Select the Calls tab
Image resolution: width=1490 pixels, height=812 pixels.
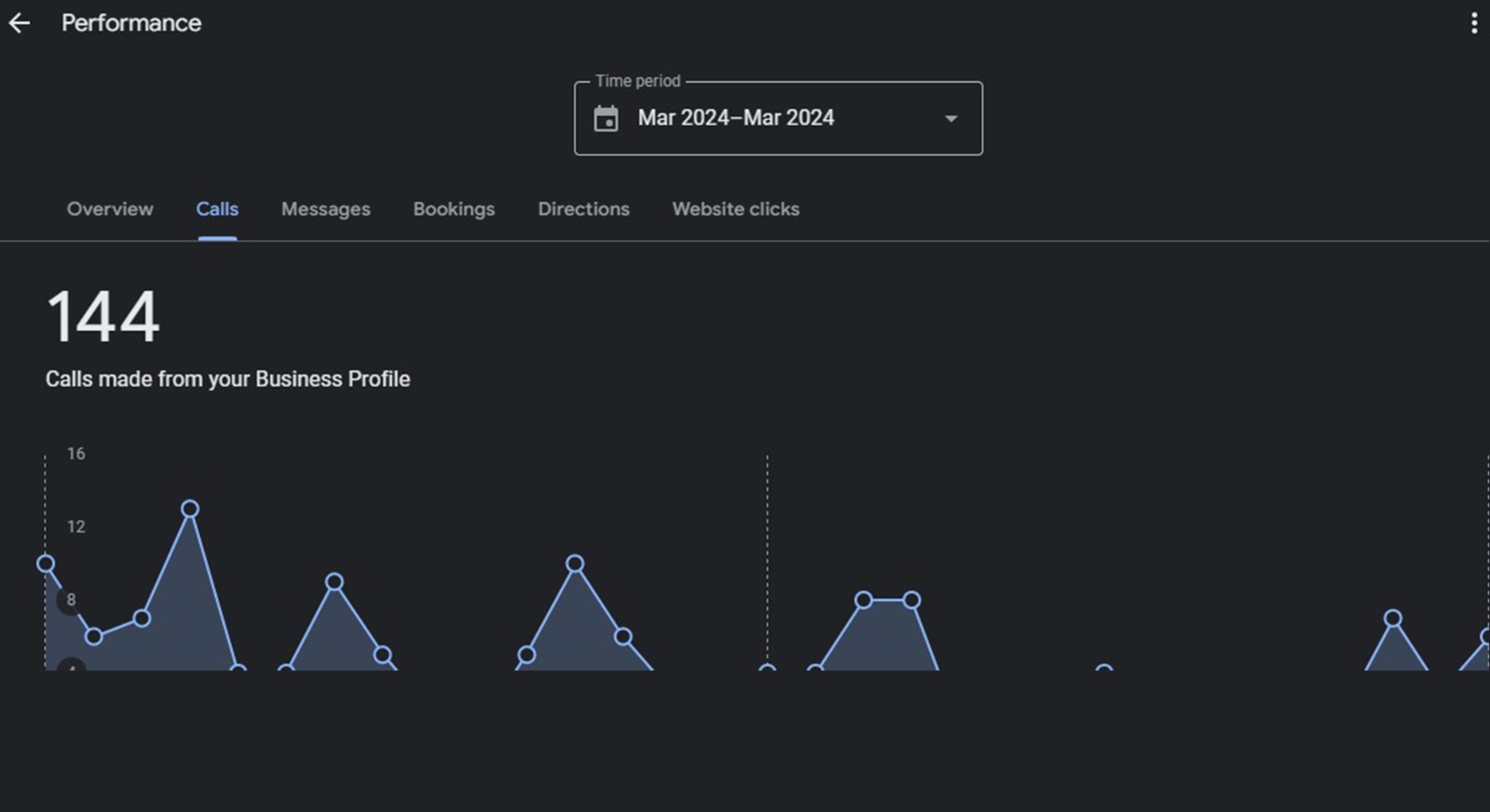(x=217, y=210)
